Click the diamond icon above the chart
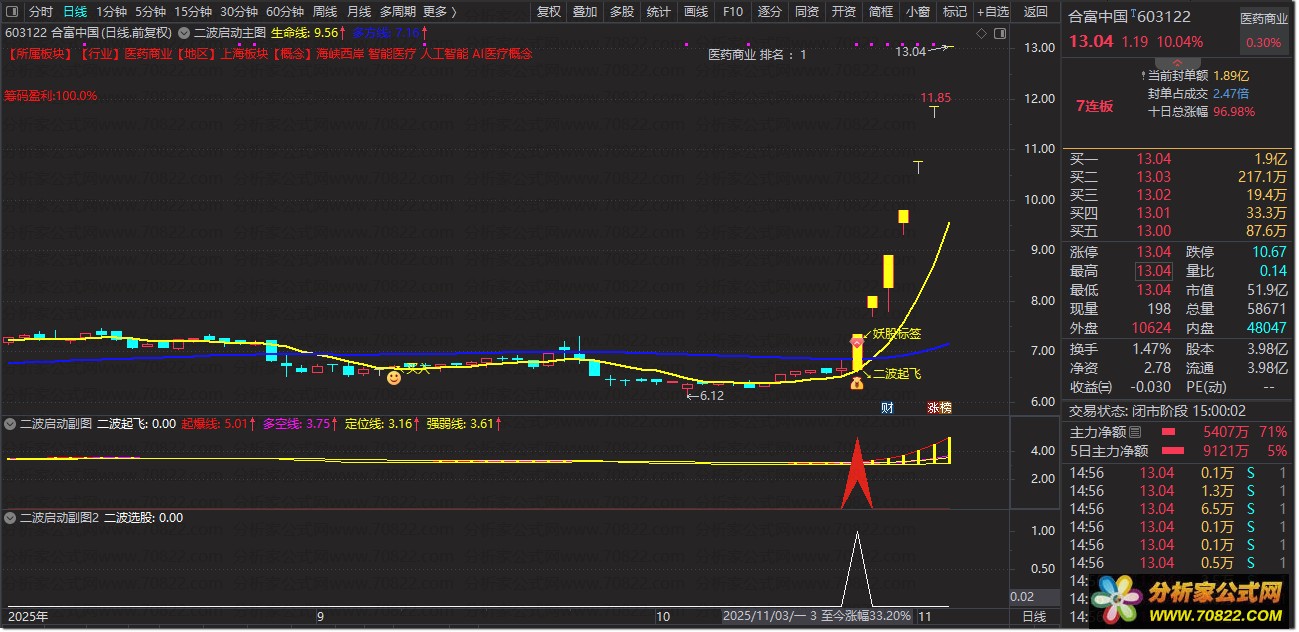This screenshot has height=632, width=1299. tap(981, 33)
